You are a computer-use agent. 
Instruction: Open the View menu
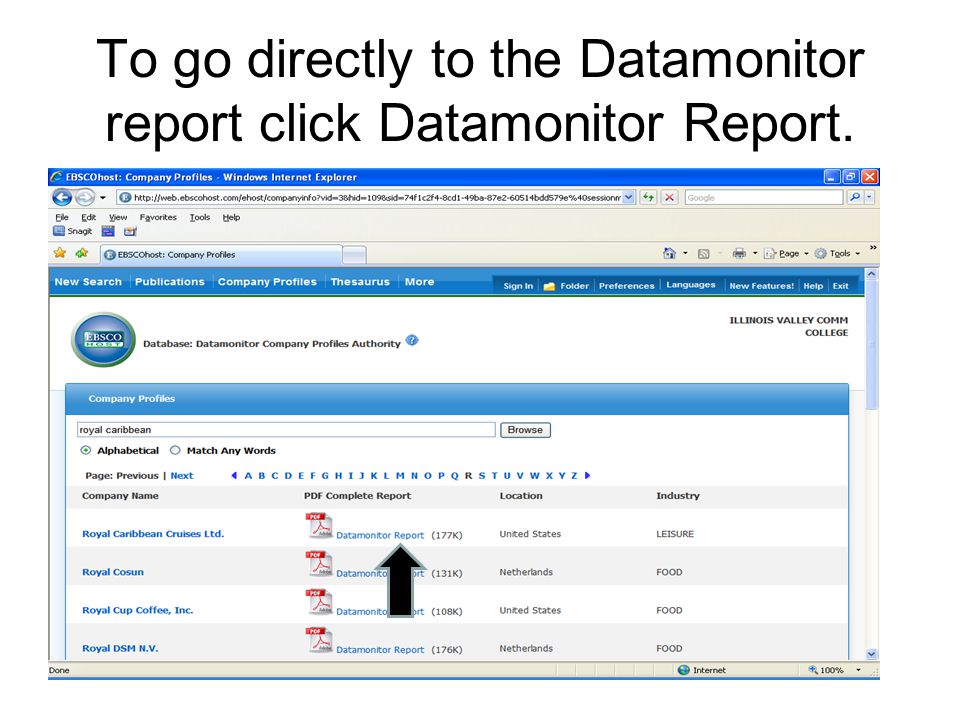118,217
